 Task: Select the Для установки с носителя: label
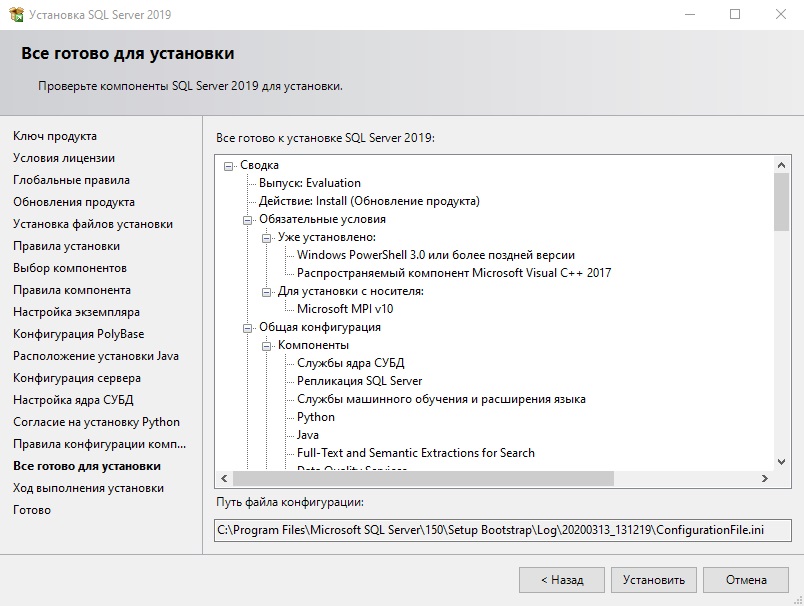(351, 291)
